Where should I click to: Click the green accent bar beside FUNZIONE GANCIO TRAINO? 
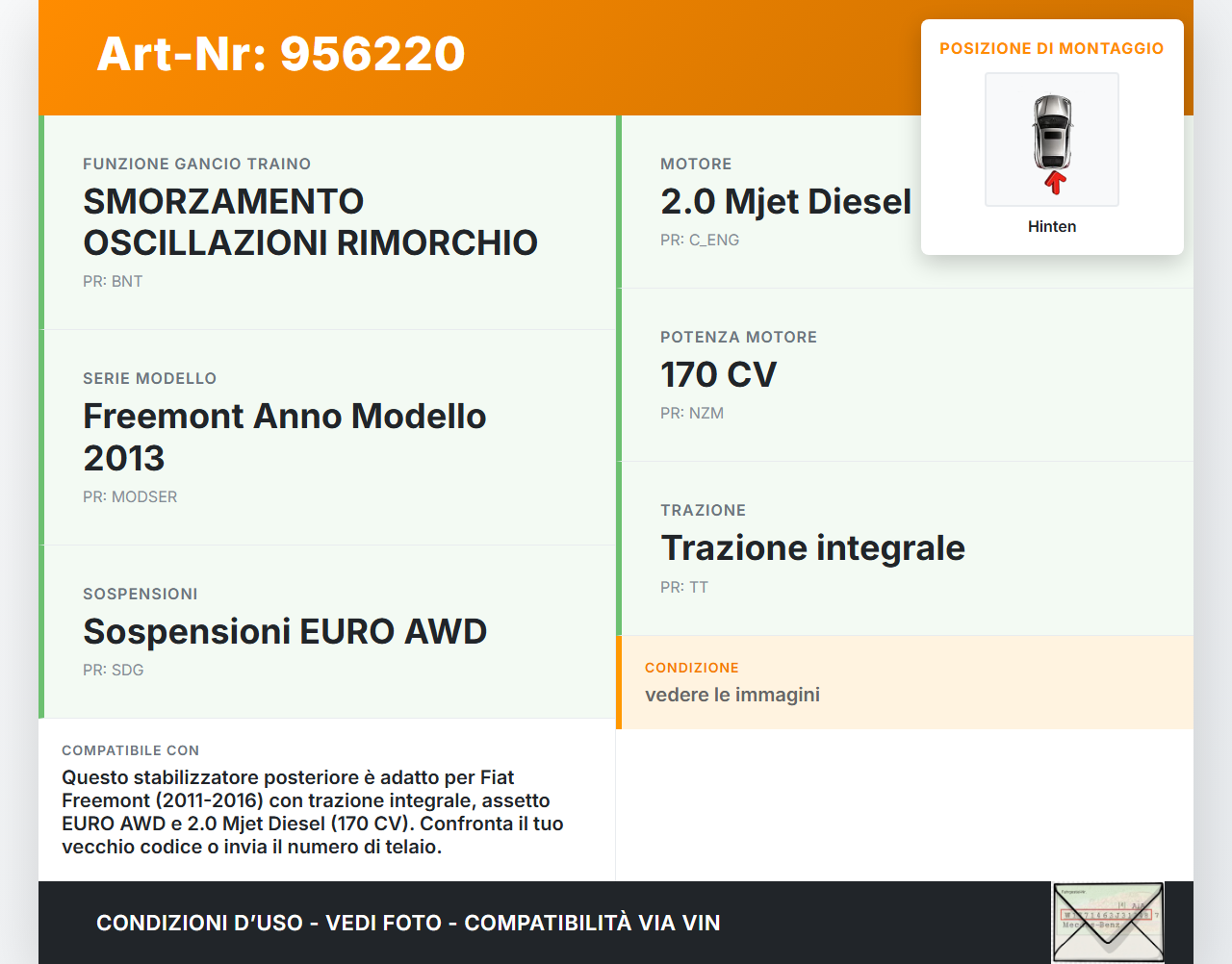[x=40, y=221]
